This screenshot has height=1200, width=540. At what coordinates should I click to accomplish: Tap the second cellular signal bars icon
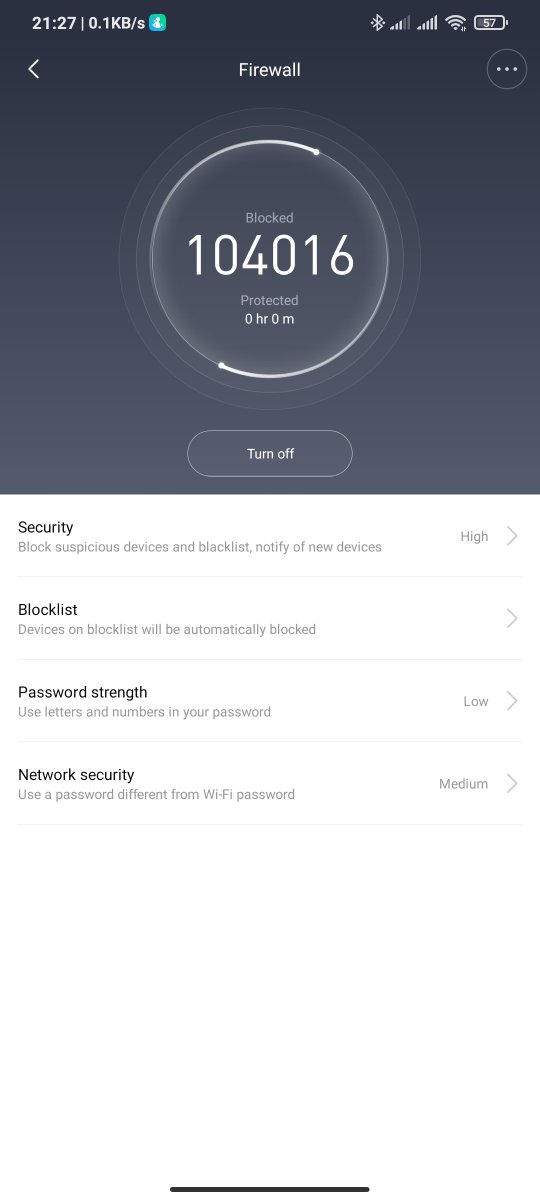[428, 22]
